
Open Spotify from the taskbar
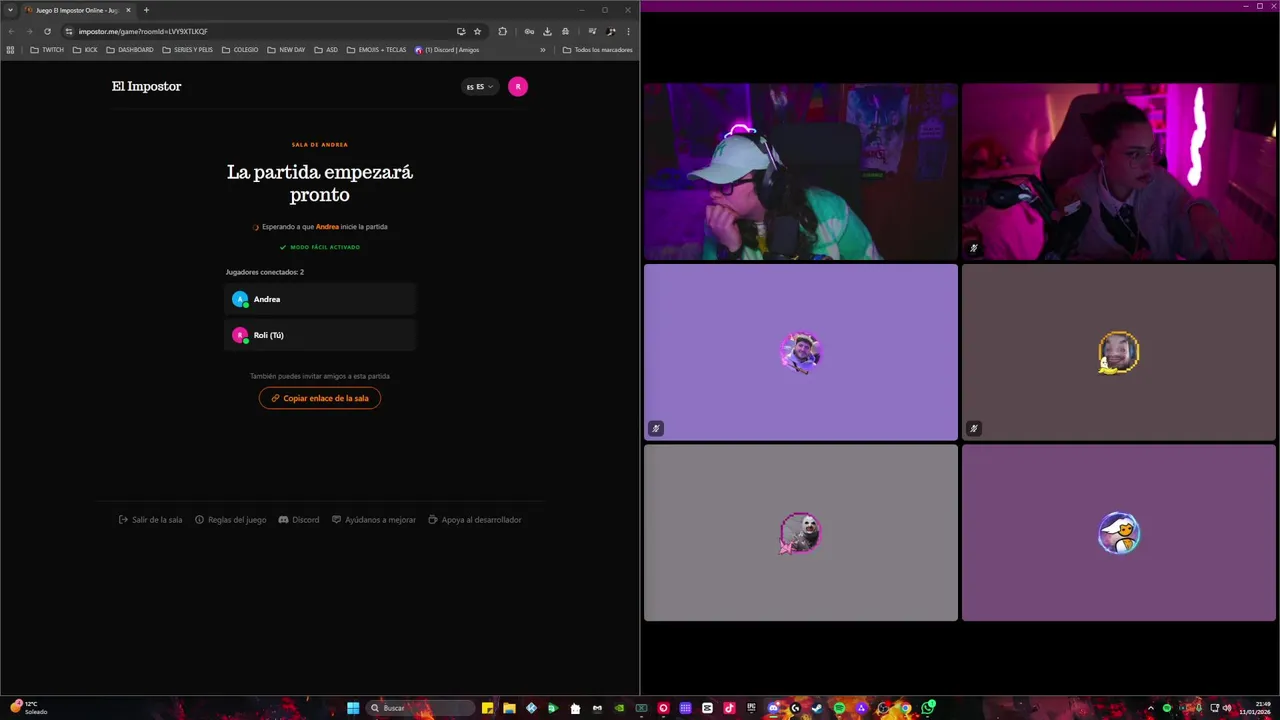(x=839, y=708)
